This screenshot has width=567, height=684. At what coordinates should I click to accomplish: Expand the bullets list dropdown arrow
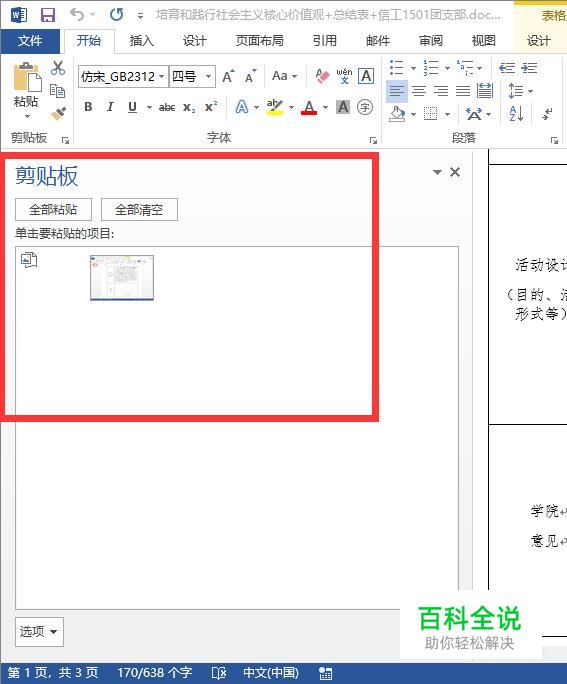coord(413,68)
